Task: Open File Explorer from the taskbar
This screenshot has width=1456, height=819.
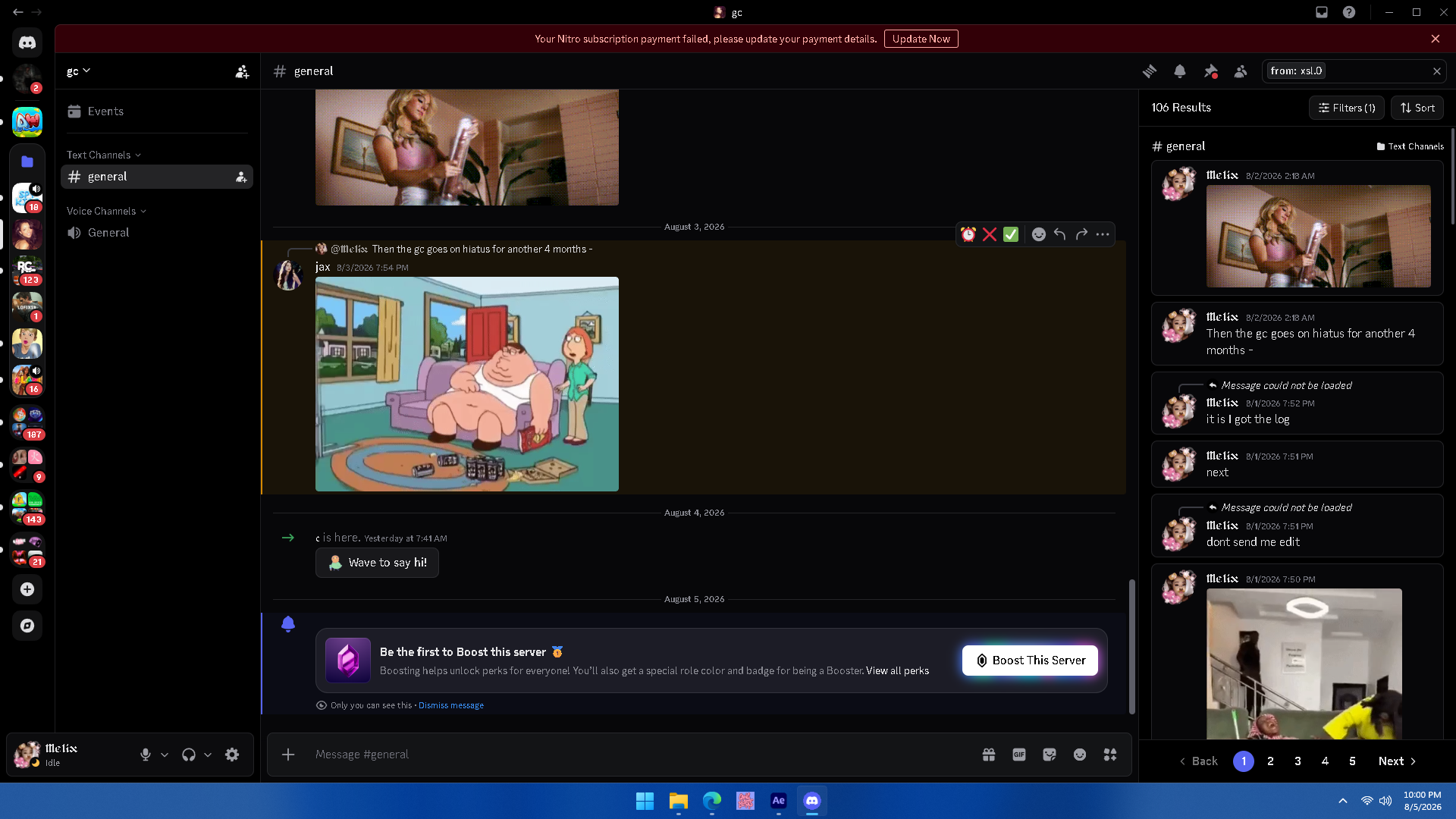Action: coord(678,801)
